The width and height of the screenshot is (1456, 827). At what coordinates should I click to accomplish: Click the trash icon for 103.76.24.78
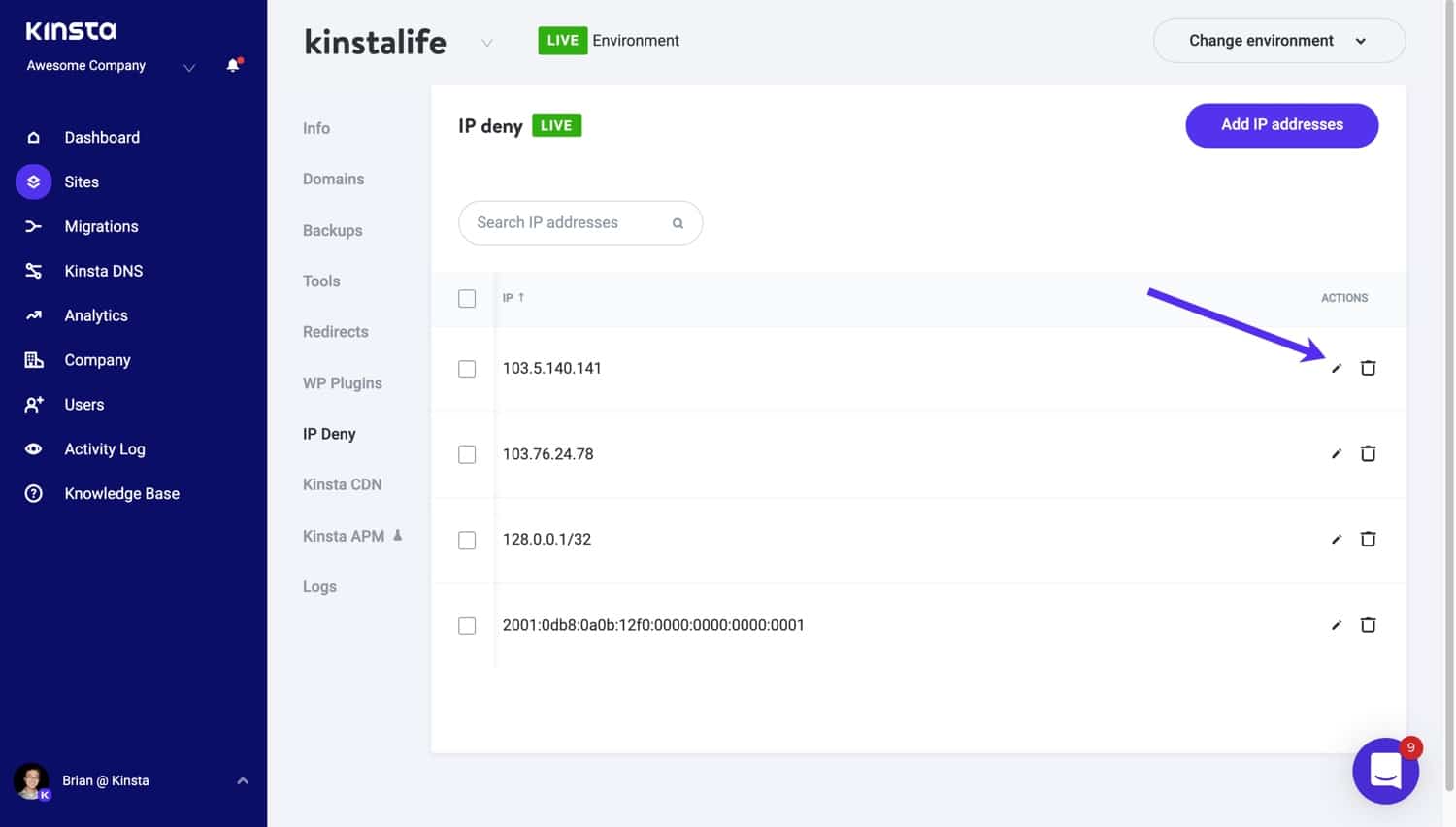[1369, 453]
